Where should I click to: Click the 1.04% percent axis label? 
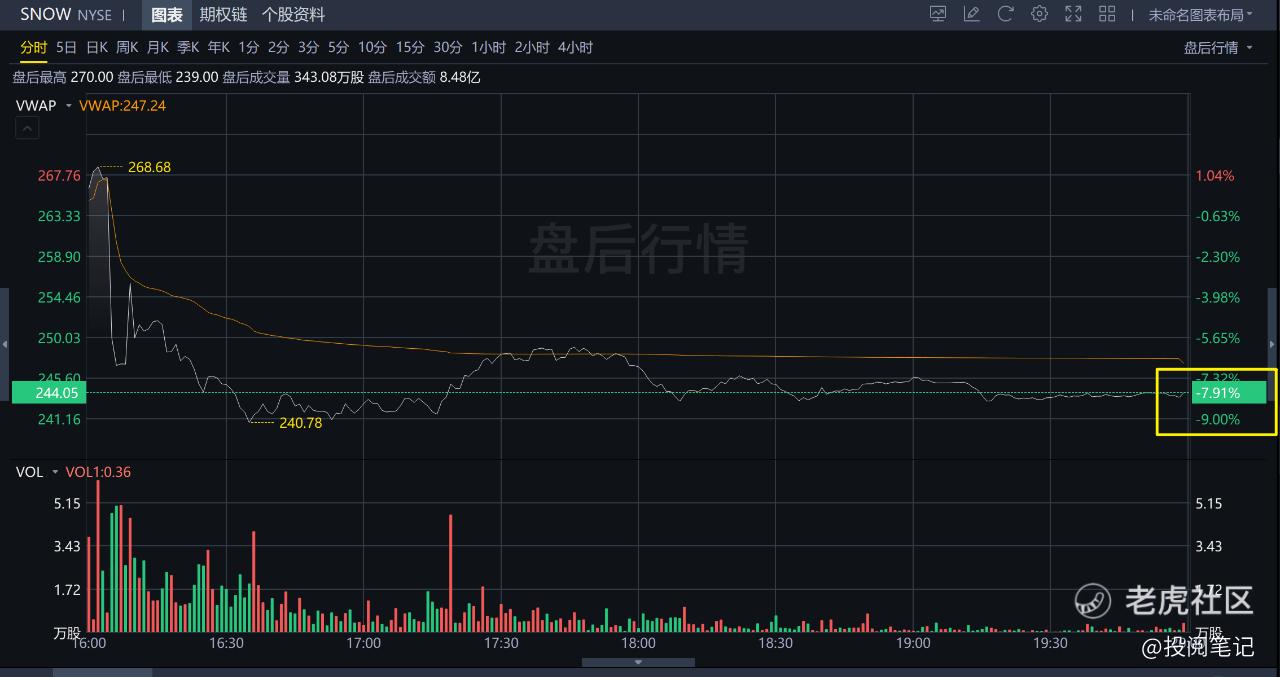point(1215,176)
